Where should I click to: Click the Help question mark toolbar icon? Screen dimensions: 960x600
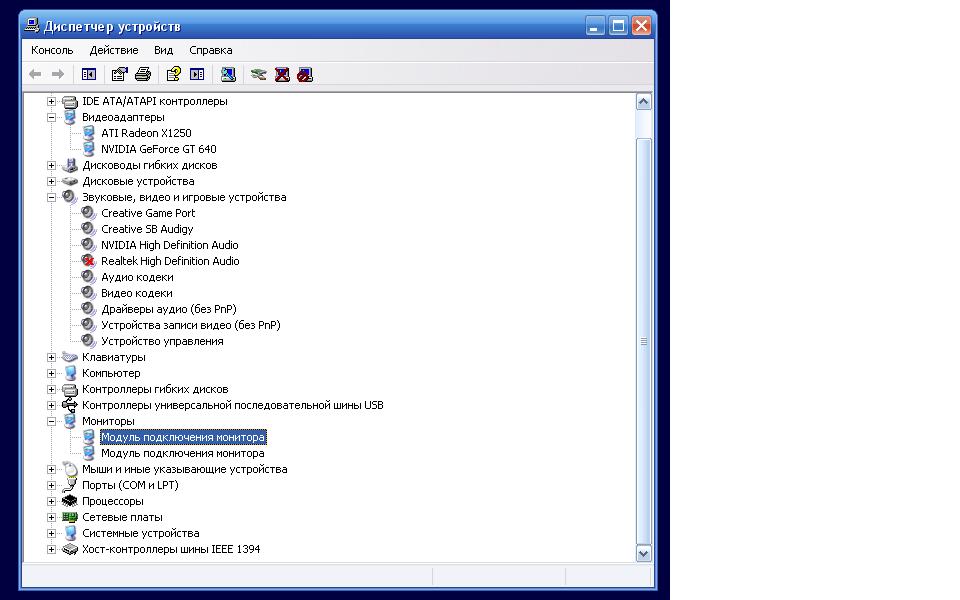[174, 75]
